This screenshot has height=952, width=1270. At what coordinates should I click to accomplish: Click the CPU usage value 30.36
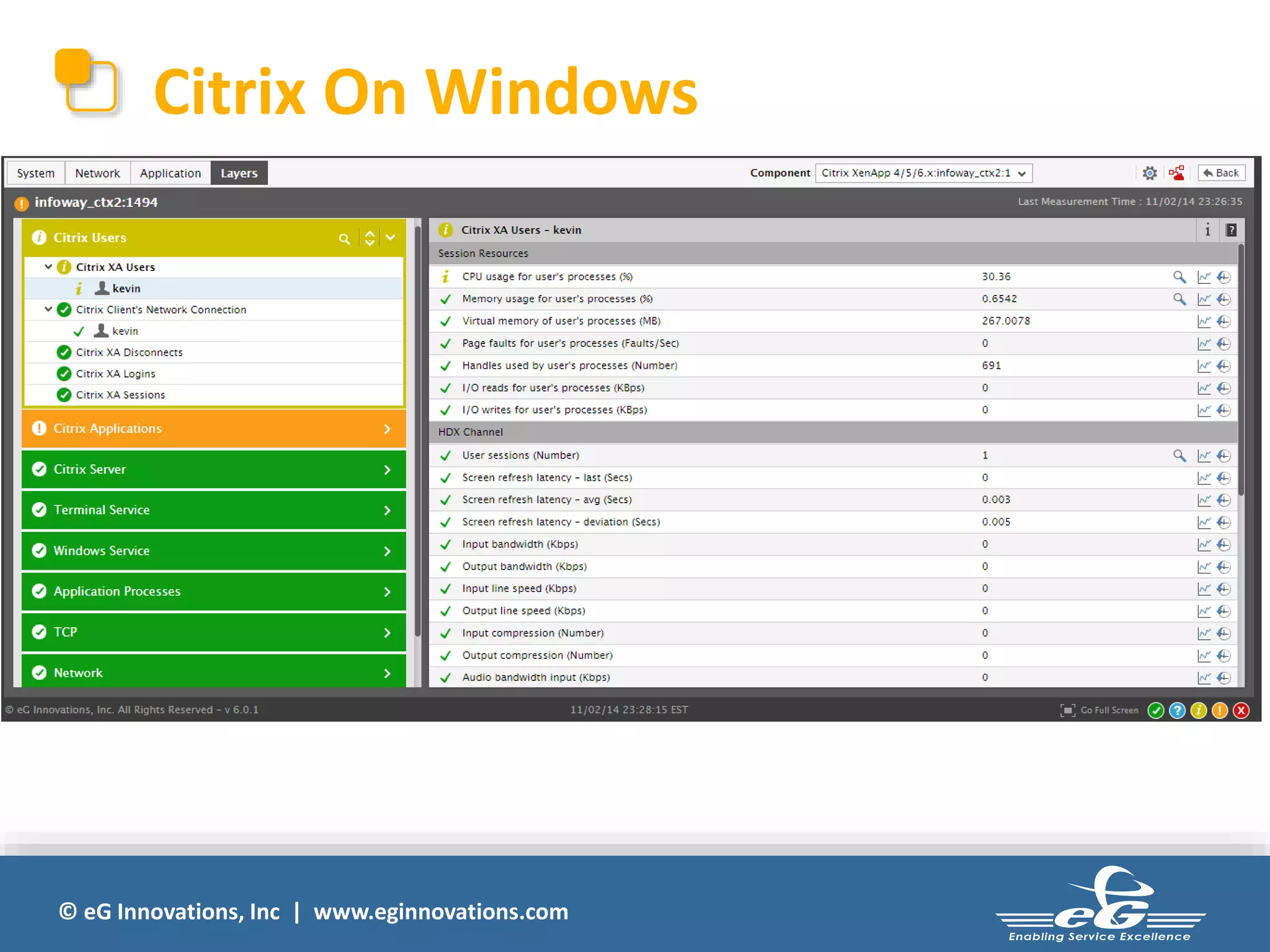pyautogui.click(x=996, y=276)
